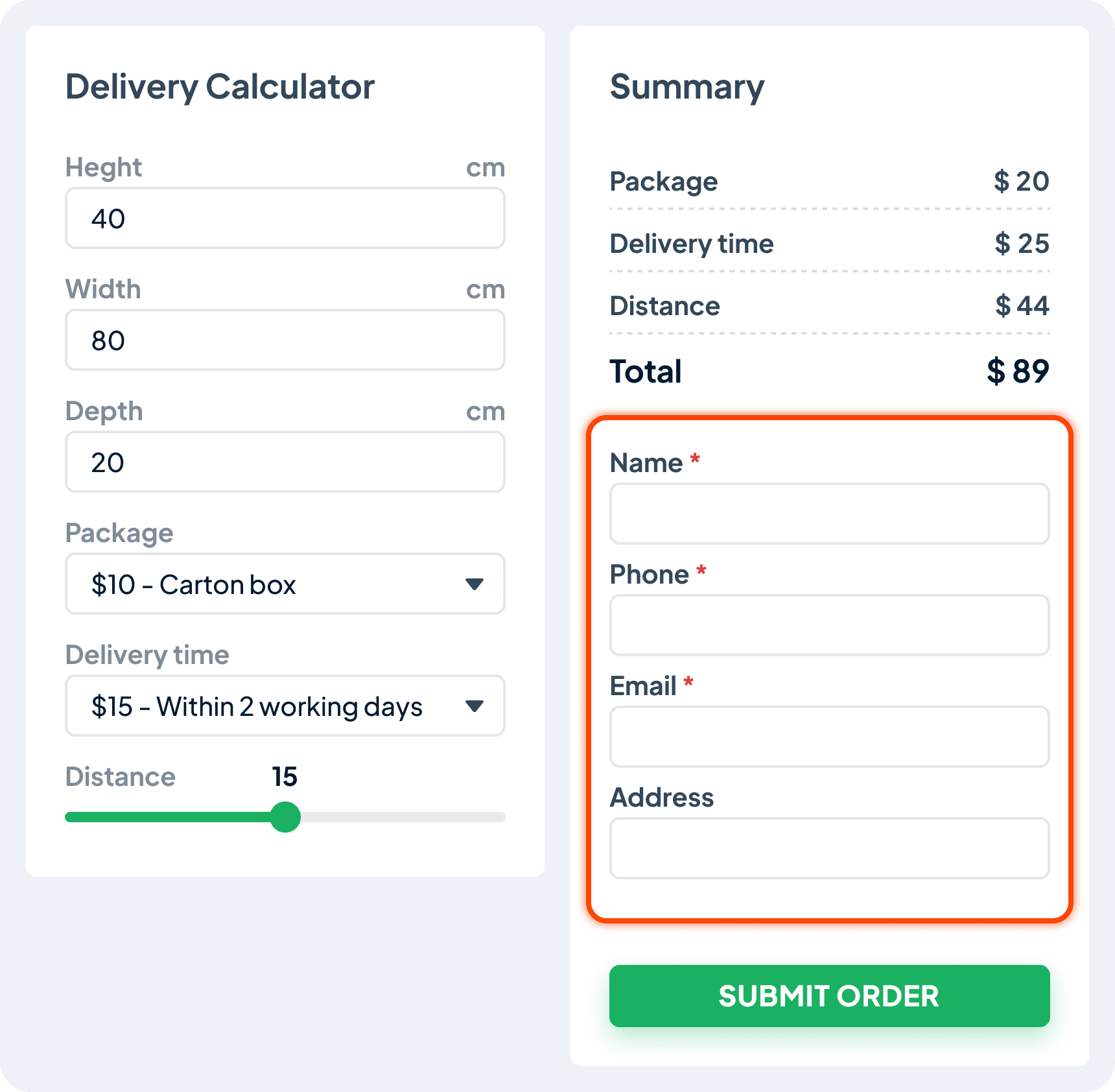The width and height of the screenshot is (1115, 1092).
Task: Open the $10 - Carton box dropdown
Action: point(285,584)
